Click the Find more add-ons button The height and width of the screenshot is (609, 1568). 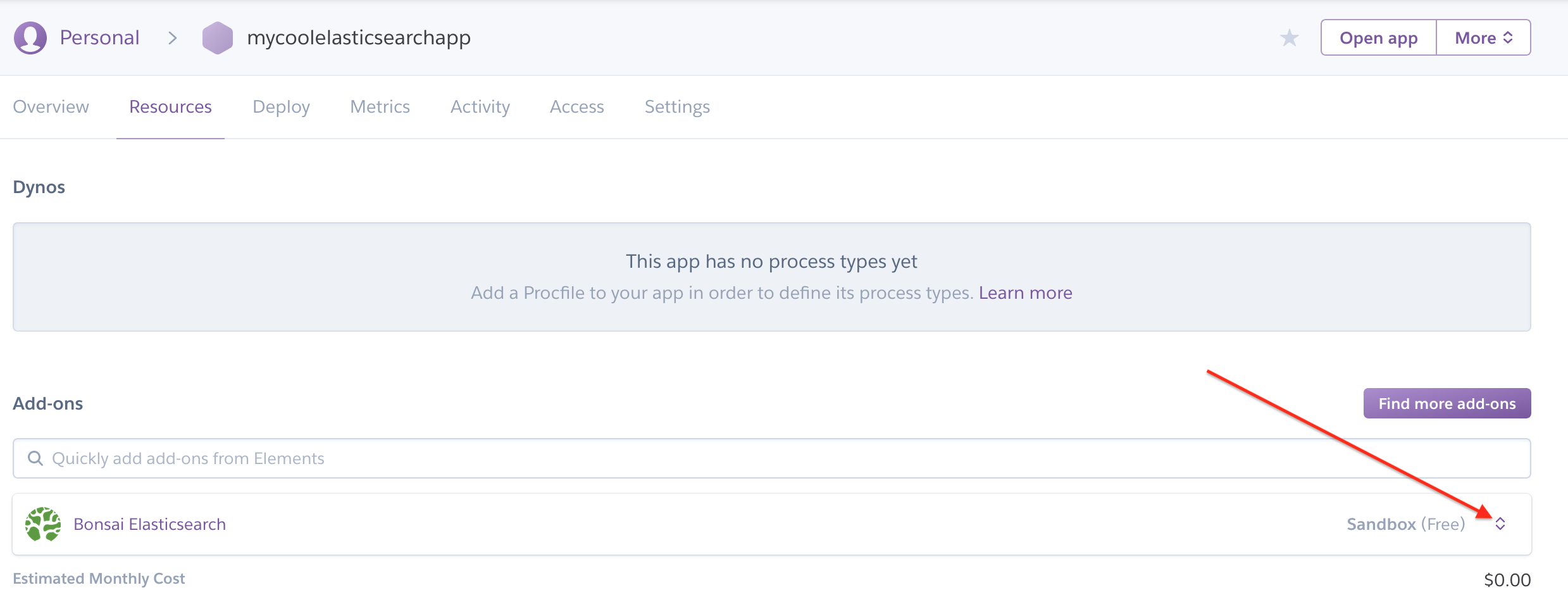click(1447, 403)
